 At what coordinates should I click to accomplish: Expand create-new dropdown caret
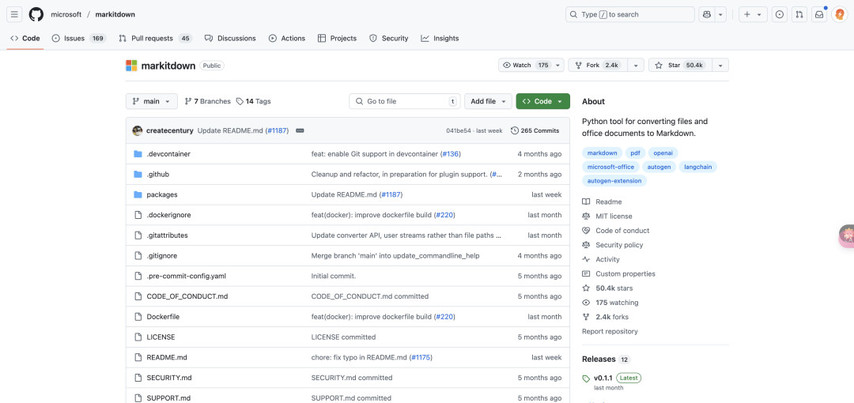point(759,15)
